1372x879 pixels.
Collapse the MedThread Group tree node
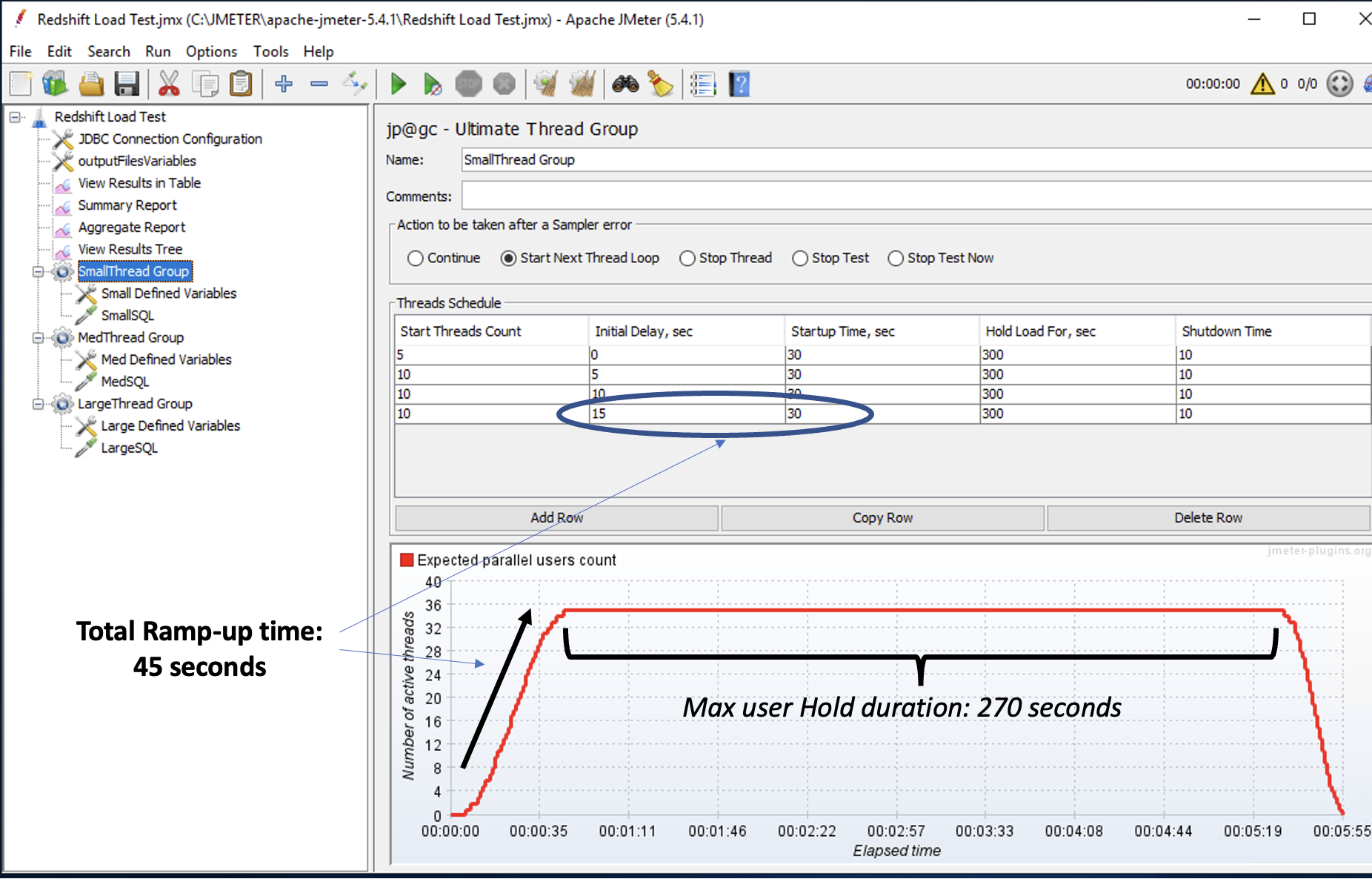pos(38,338)
